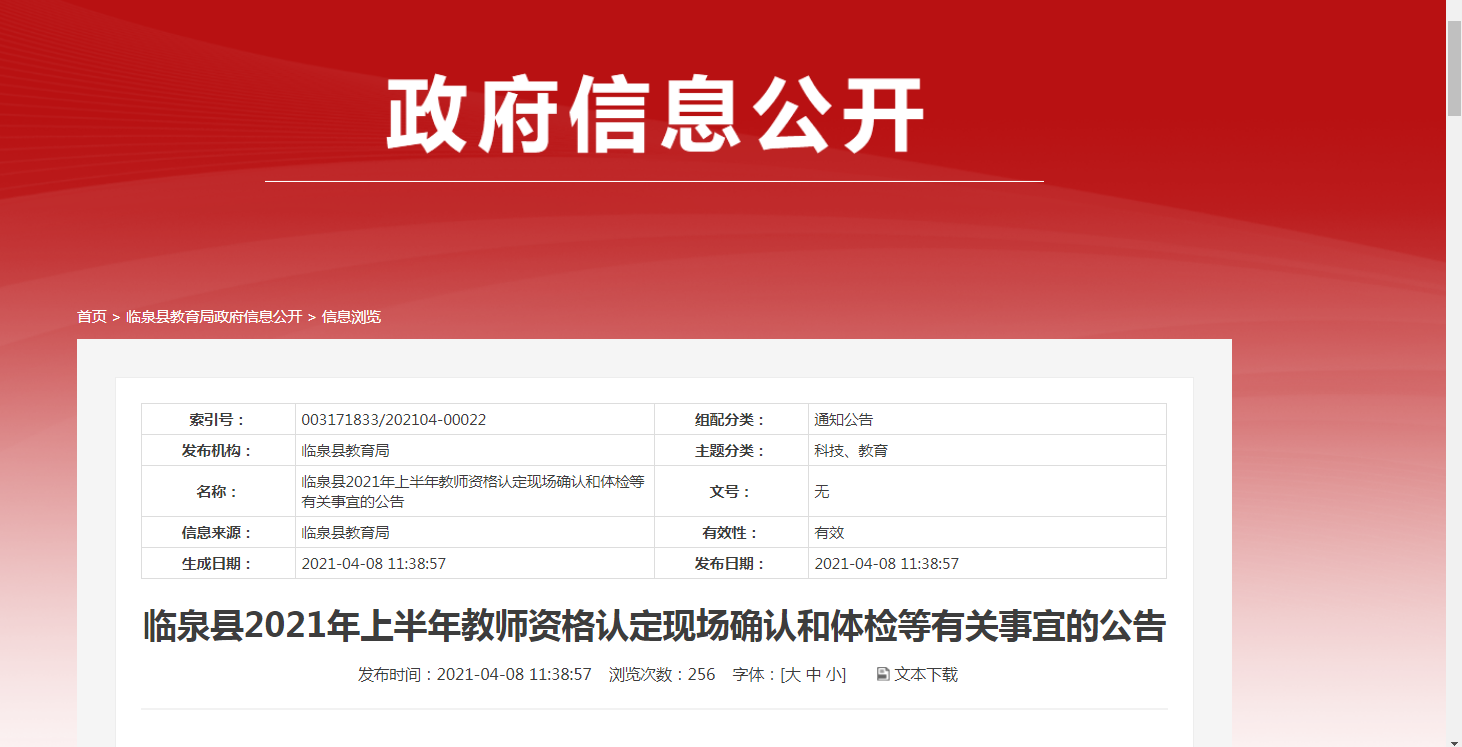Viewport: 1462px width, 747px height.
Task: Click the 通知公告 category value
Action: click(844, 420)
